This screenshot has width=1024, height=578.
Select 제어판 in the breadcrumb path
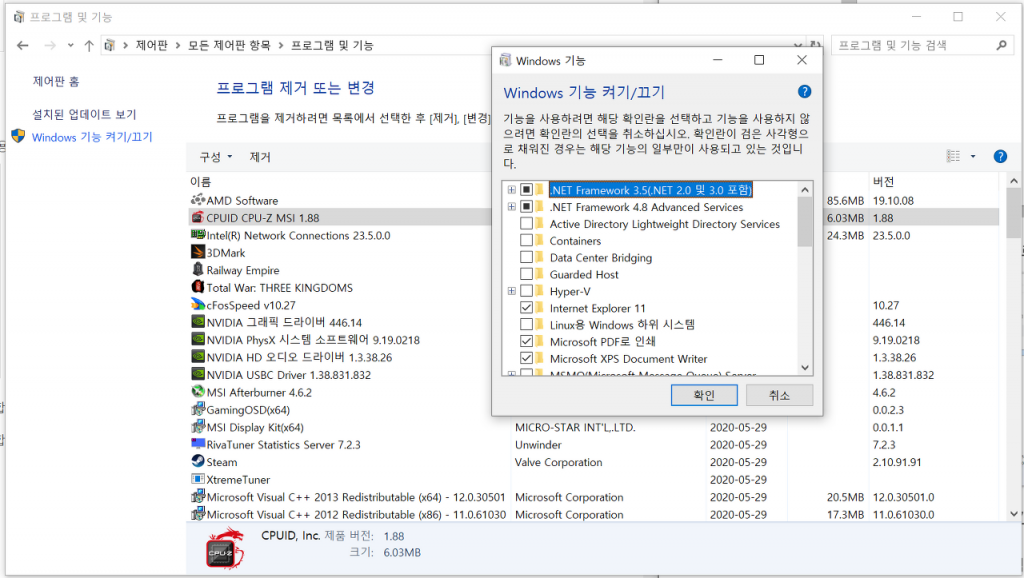pos(152,45)
